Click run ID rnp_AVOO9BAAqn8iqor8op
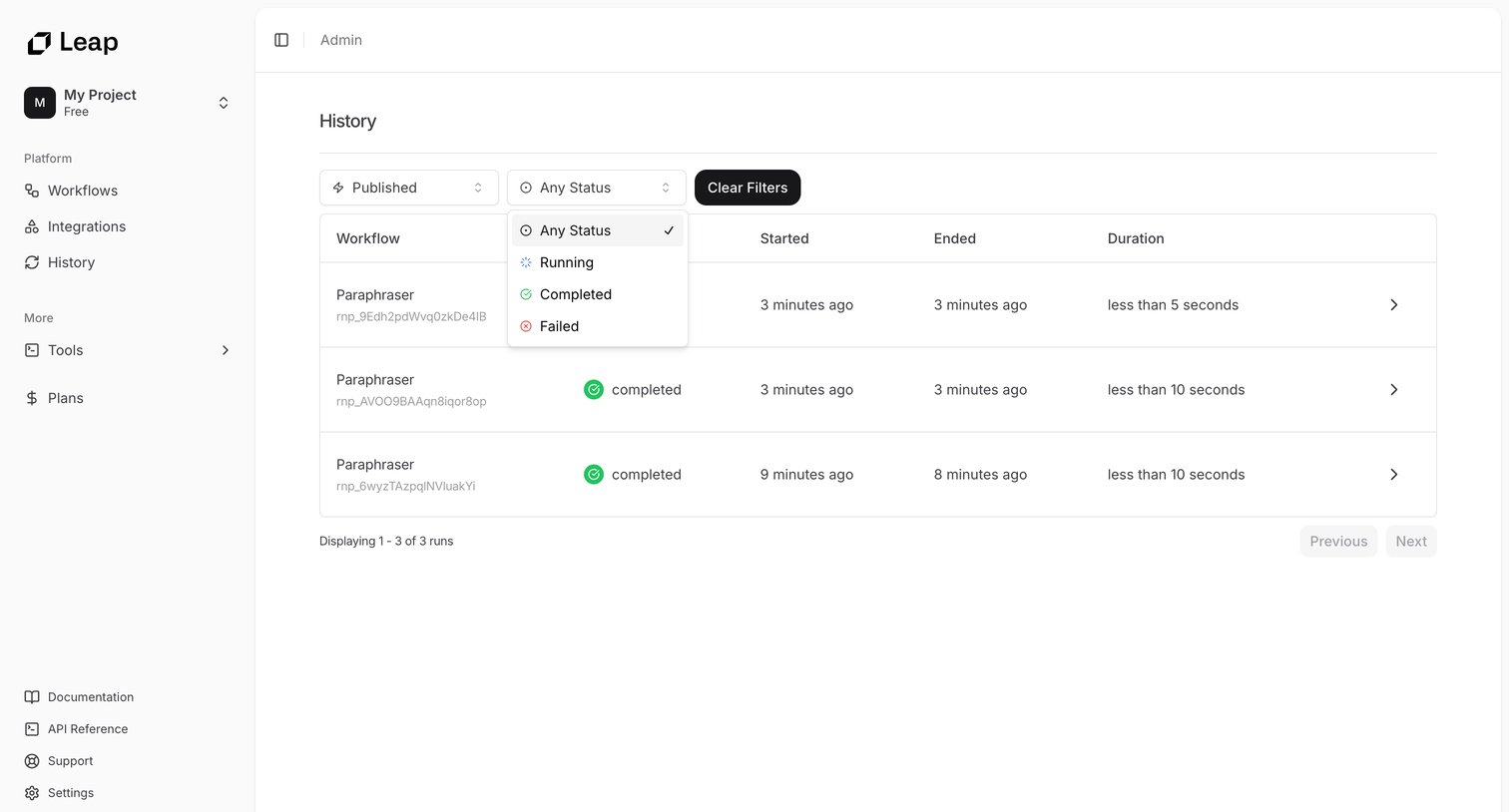 [411, 402]
